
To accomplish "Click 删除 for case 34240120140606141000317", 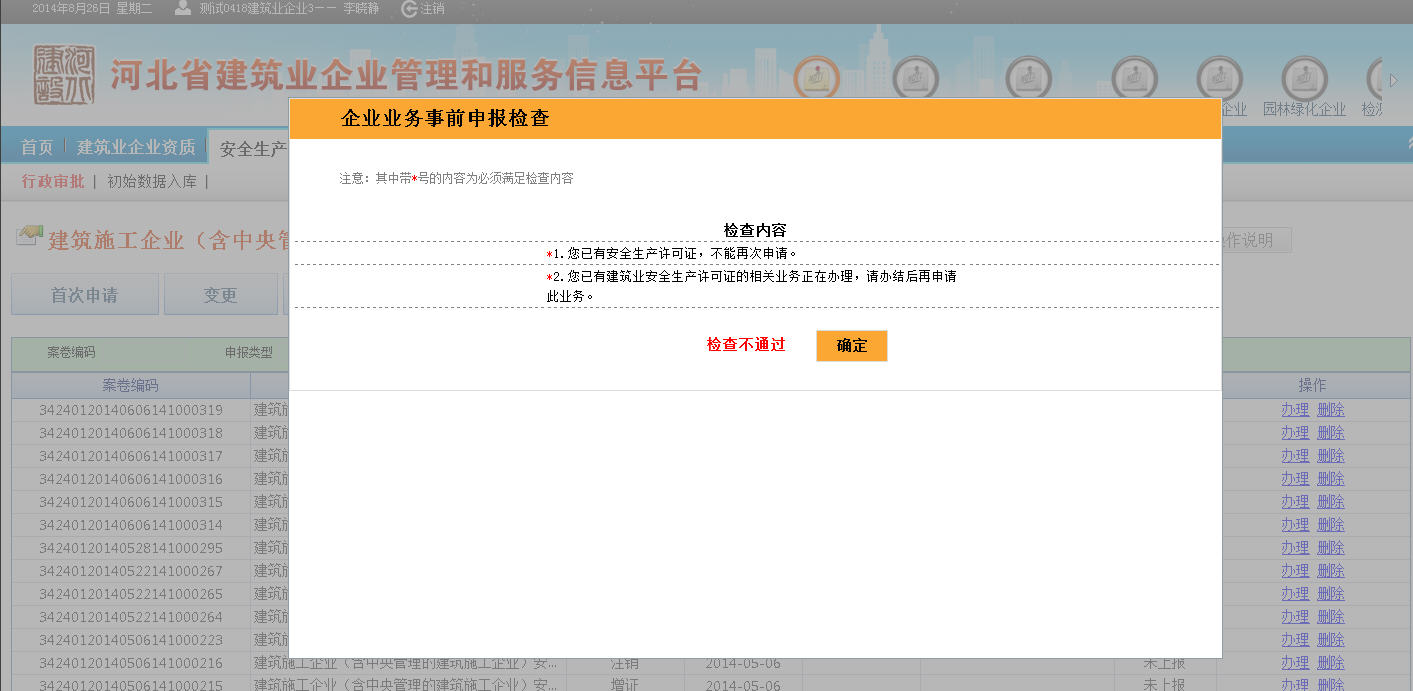I will (x=1331, y=456).
